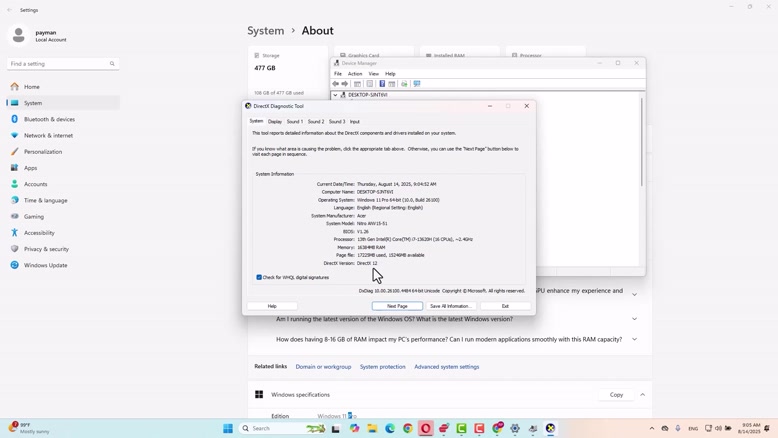Click the '16384MB RAM' memory value
This screenshot has height=438, width=778.
tap(371, 248)
